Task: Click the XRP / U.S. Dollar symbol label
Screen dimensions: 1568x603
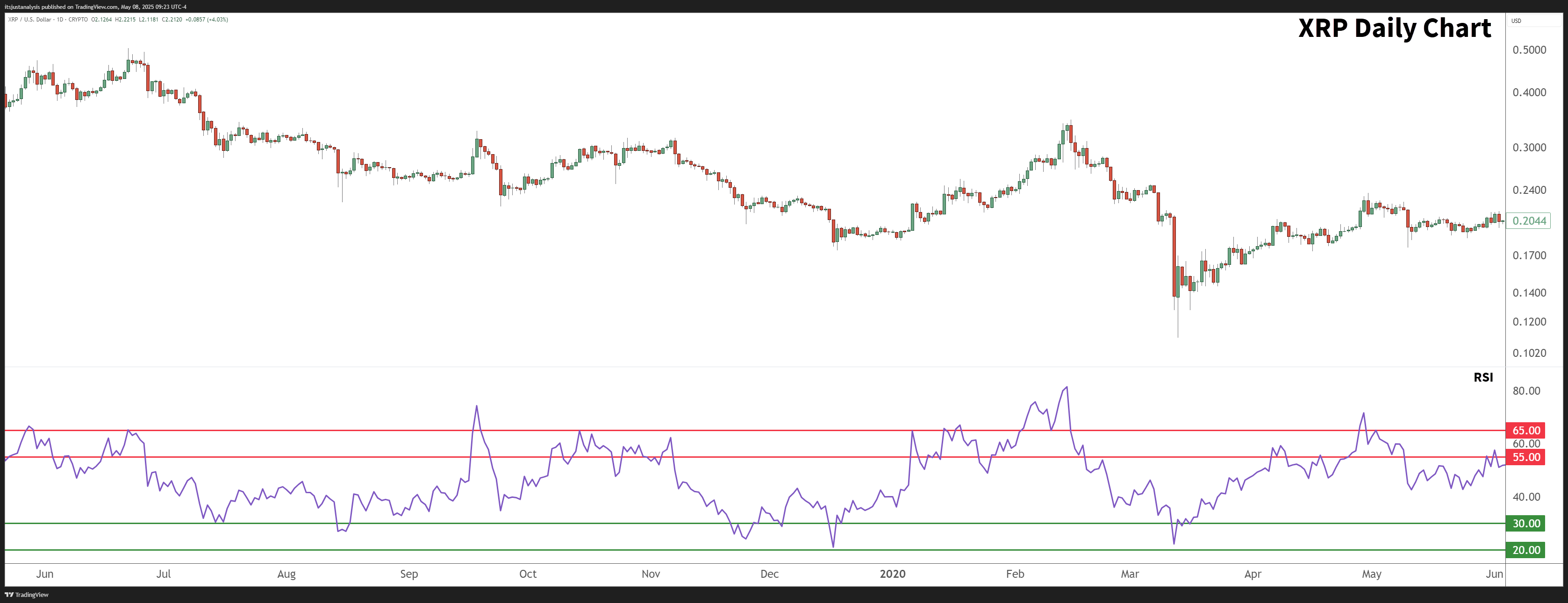Action: 29,20
